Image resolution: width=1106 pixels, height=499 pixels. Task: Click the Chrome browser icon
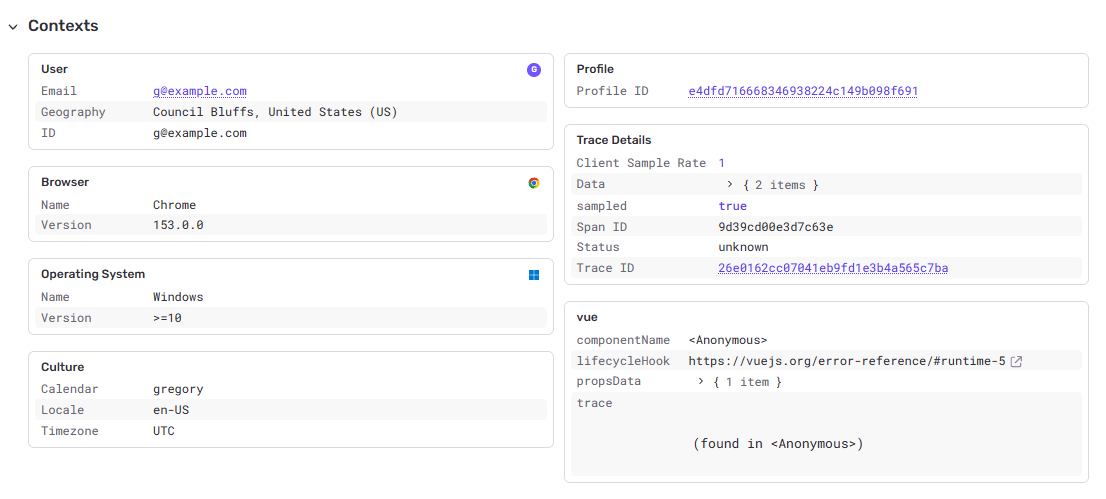click(534, 183)
